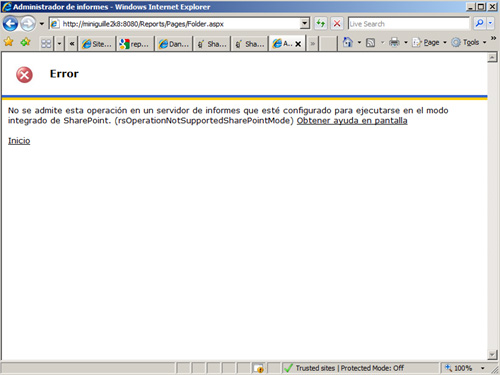The width and height of the screenshot is (500, 375).
Task: Click the address bar URL field
Action: coord(175,24)
